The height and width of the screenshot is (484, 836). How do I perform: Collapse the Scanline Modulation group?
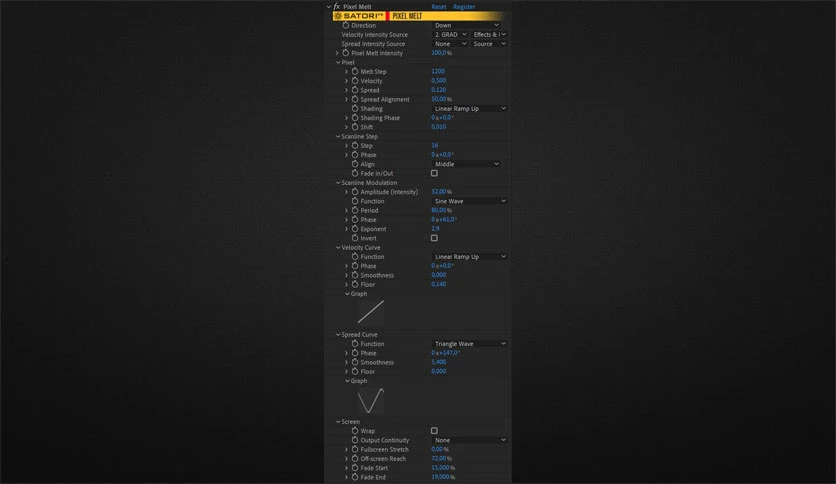tap(337, 183)
